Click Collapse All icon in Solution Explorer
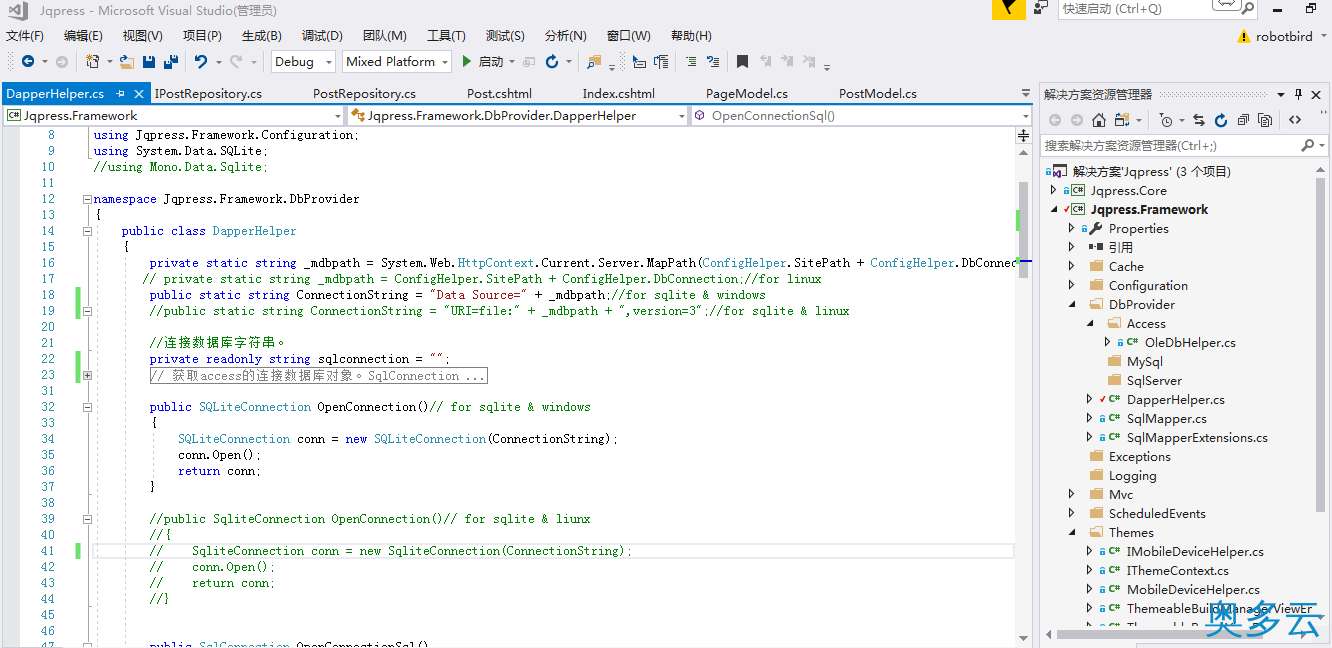Screen dimensions: 1332x648 pyautogui.click(x=1243, y=120)
